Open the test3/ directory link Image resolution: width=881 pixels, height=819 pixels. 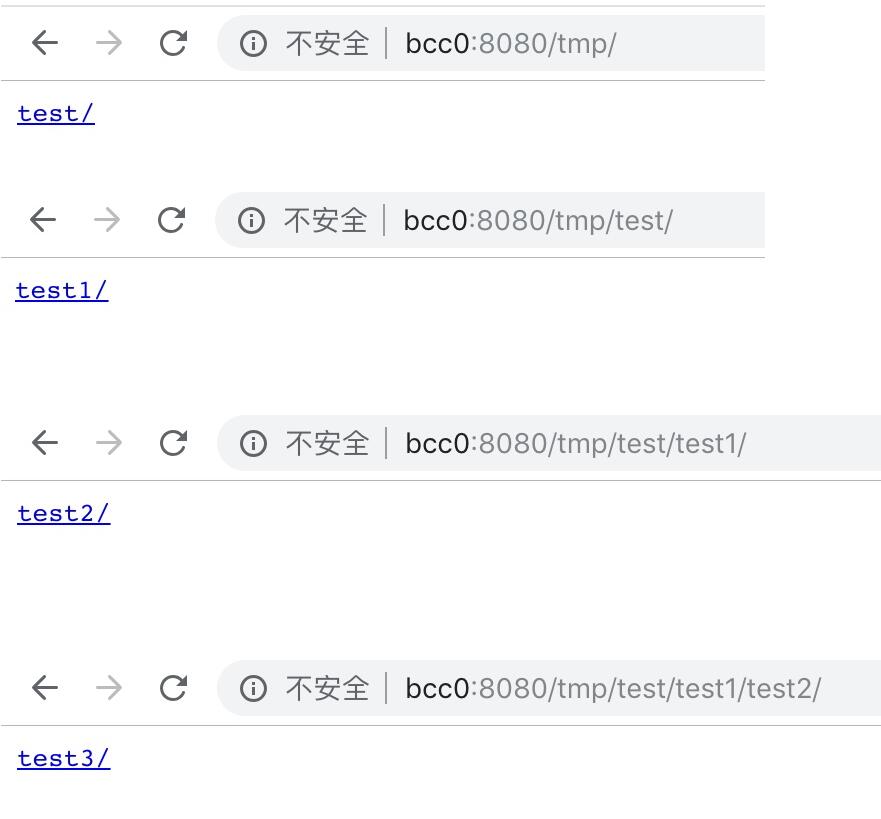tap(64, 759)
